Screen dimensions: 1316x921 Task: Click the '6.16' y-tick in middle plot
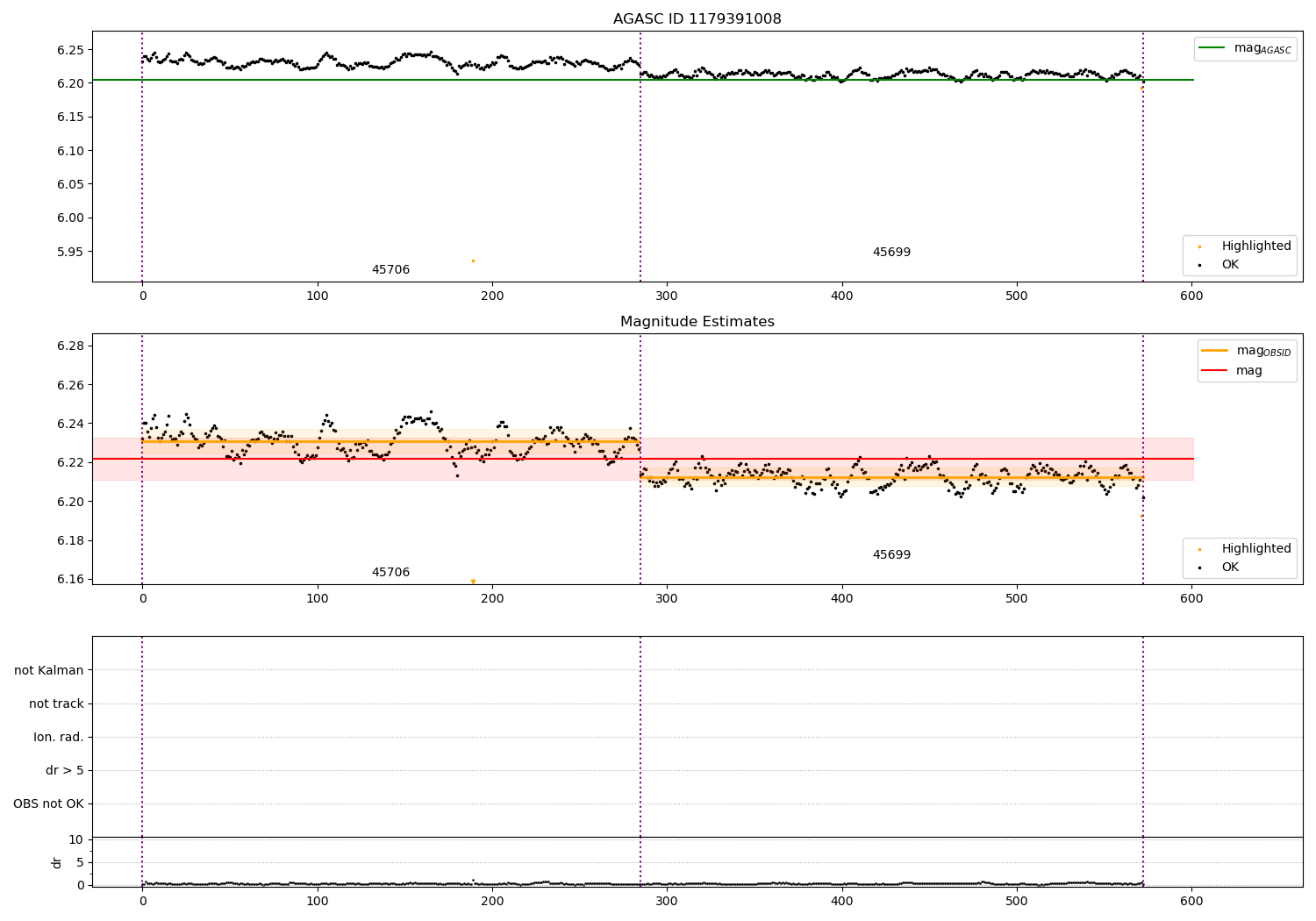point(70,580)
